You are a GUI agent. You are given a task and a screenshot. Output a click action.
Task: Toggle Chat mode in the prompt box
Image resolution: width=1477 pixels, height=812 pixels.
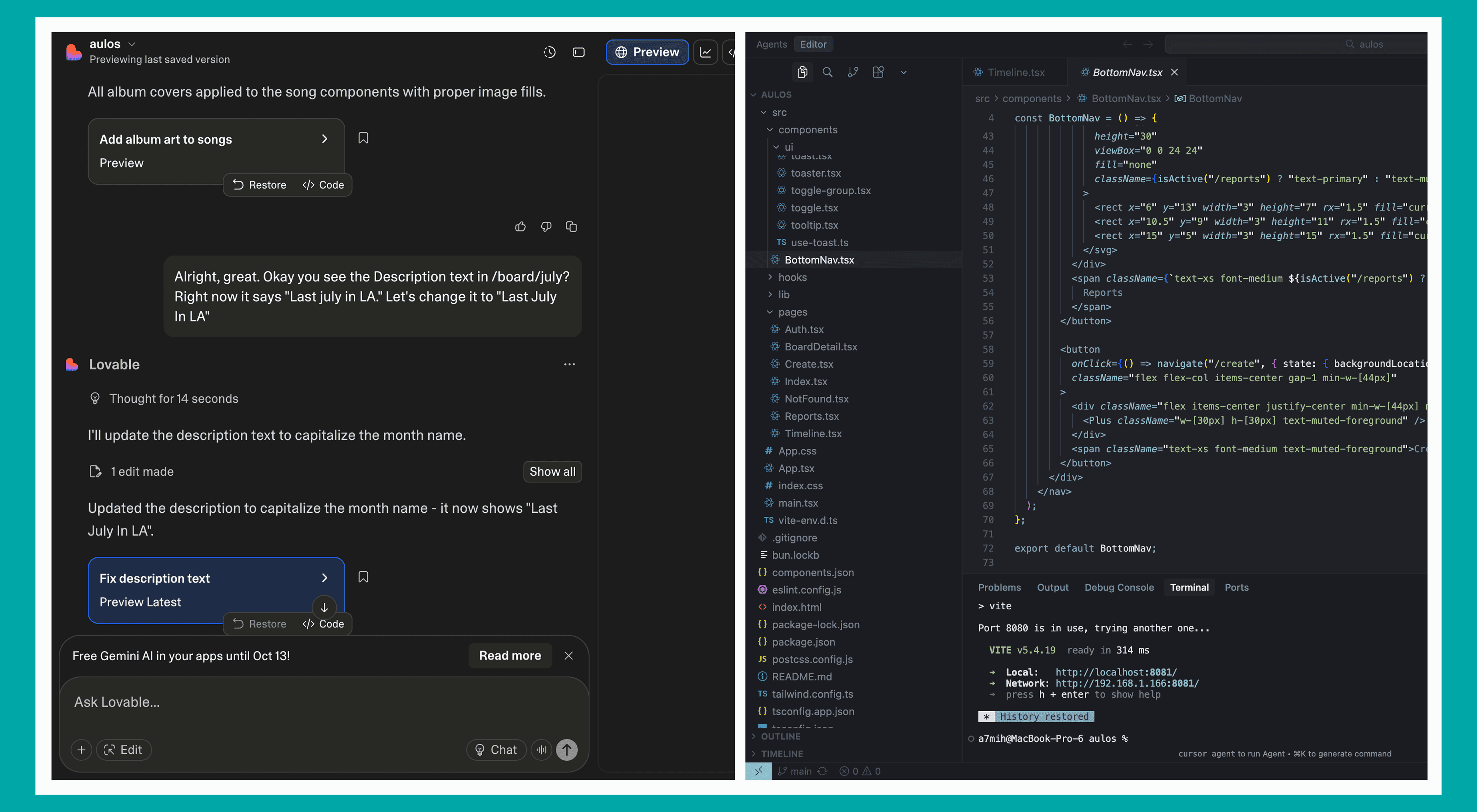coord(496,750)
